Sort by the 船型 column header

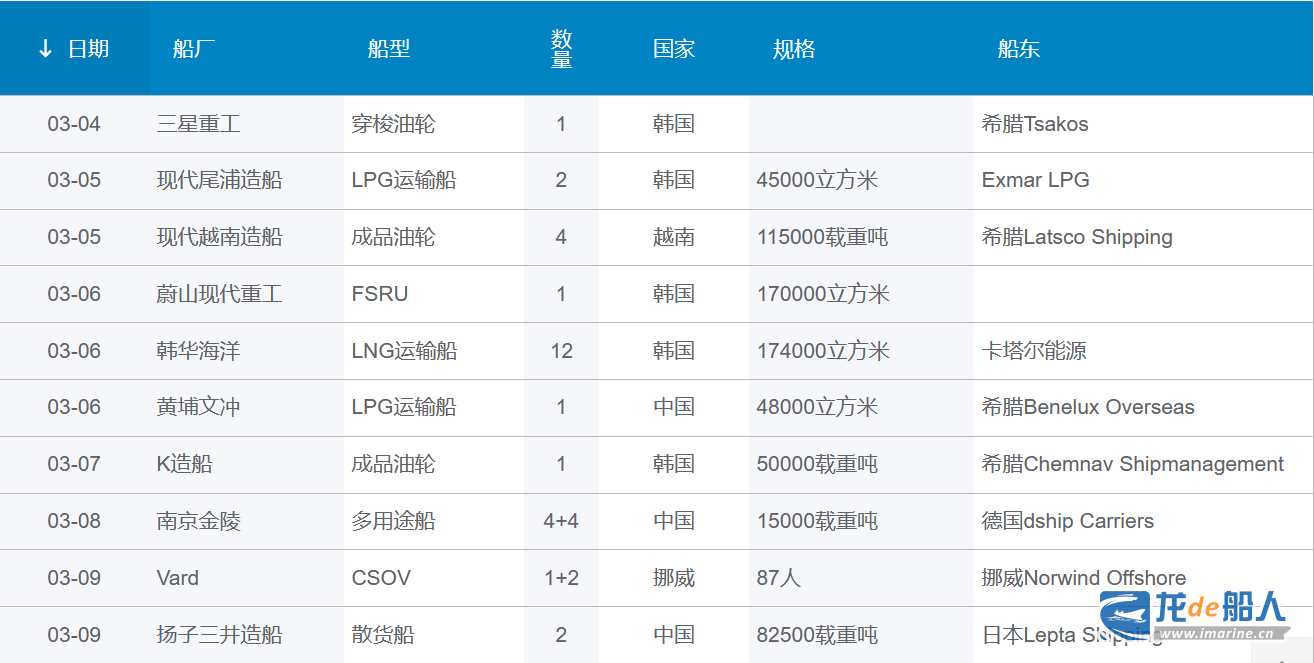389,49
